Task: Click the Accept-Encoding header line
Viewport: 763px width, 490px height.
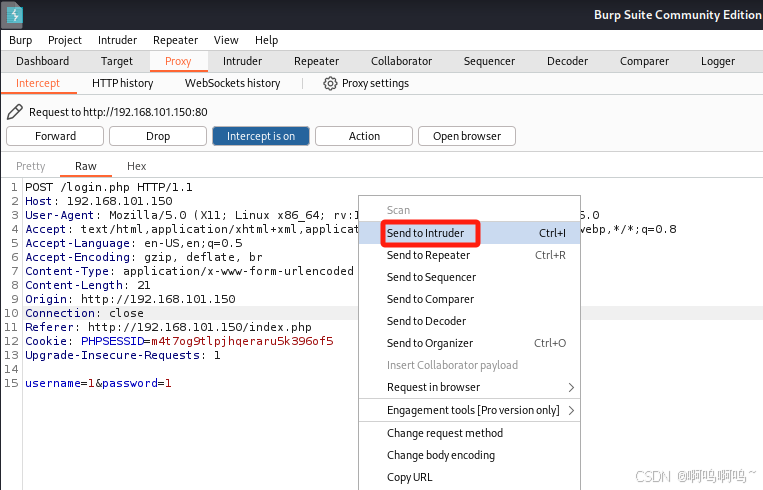Action: (144, 257)
